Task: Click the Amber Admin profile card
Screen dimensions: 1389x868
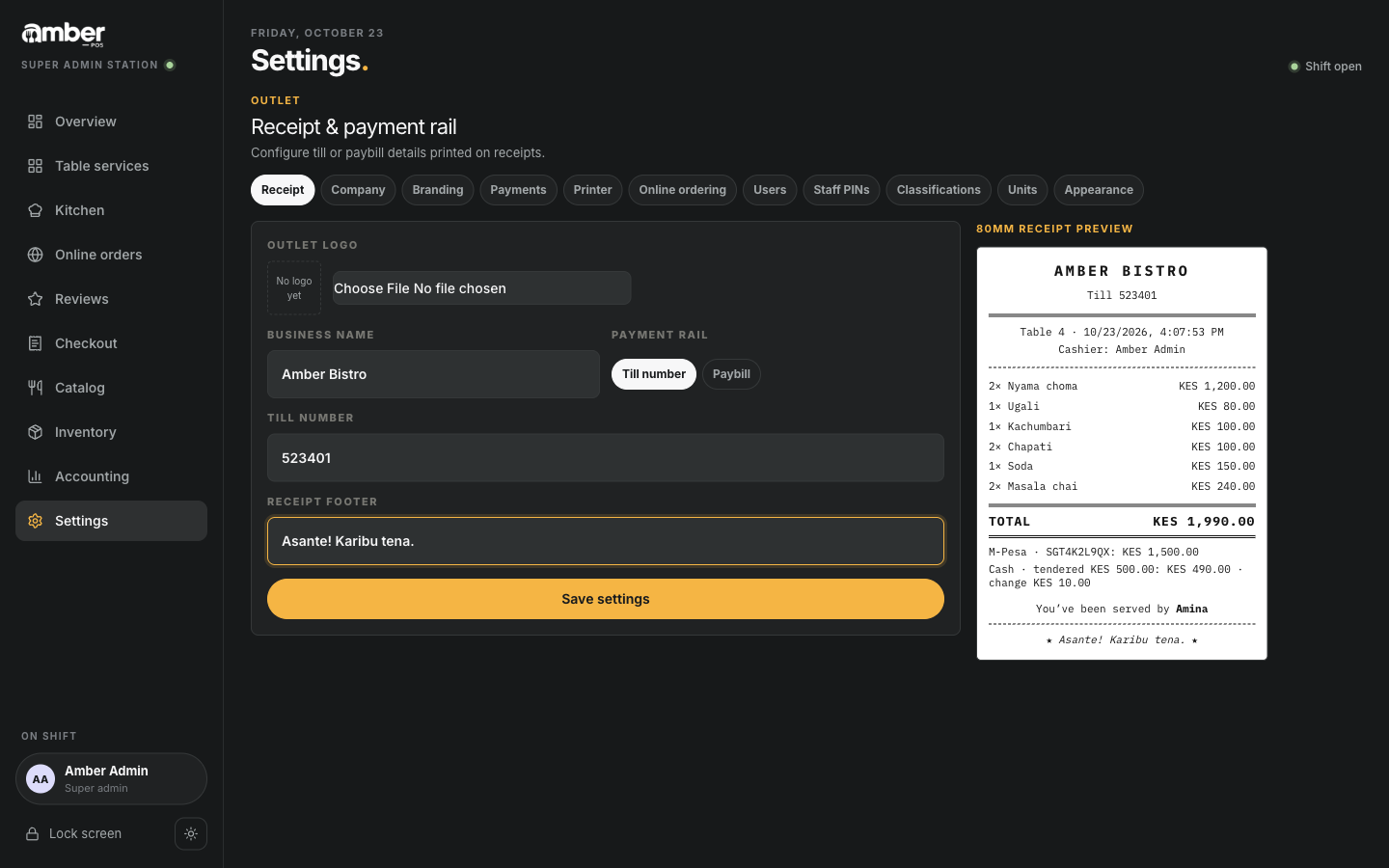Action: 111,779
